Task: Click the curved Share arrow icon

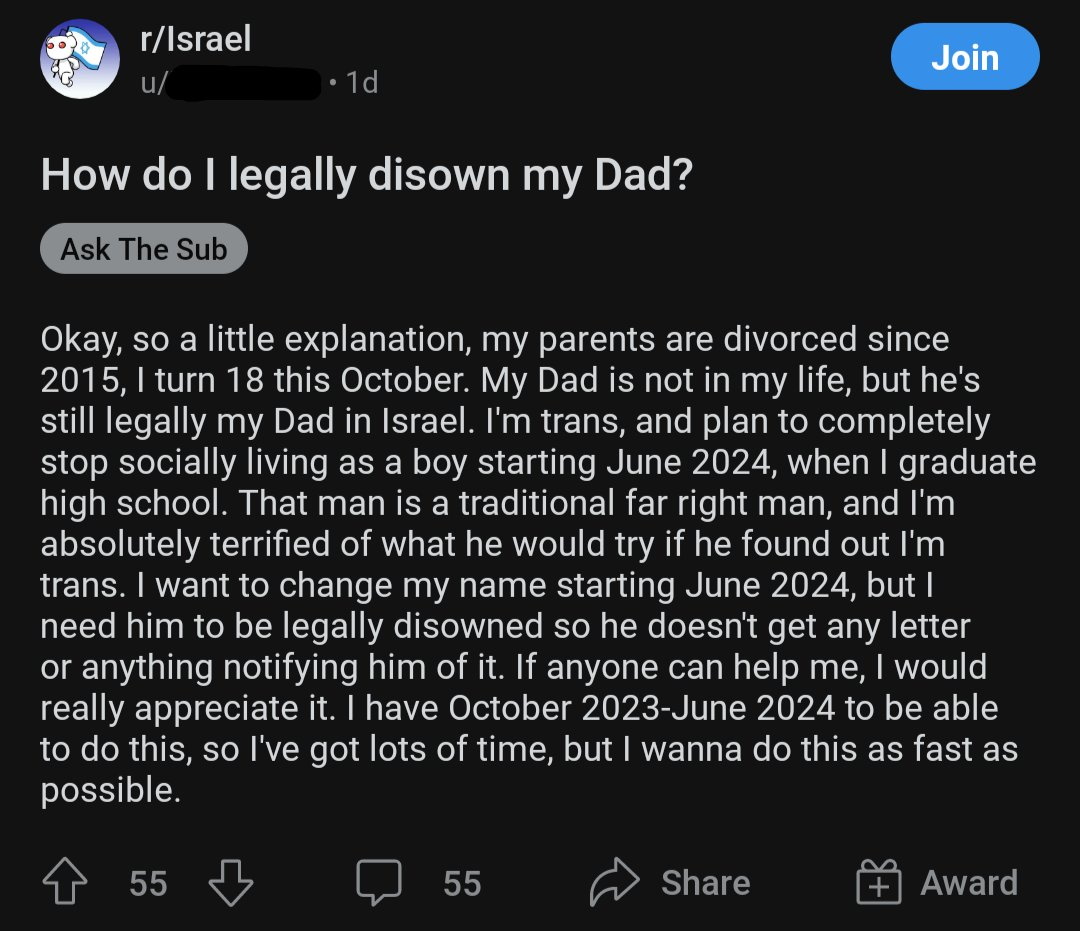Action: coord(614,881)
